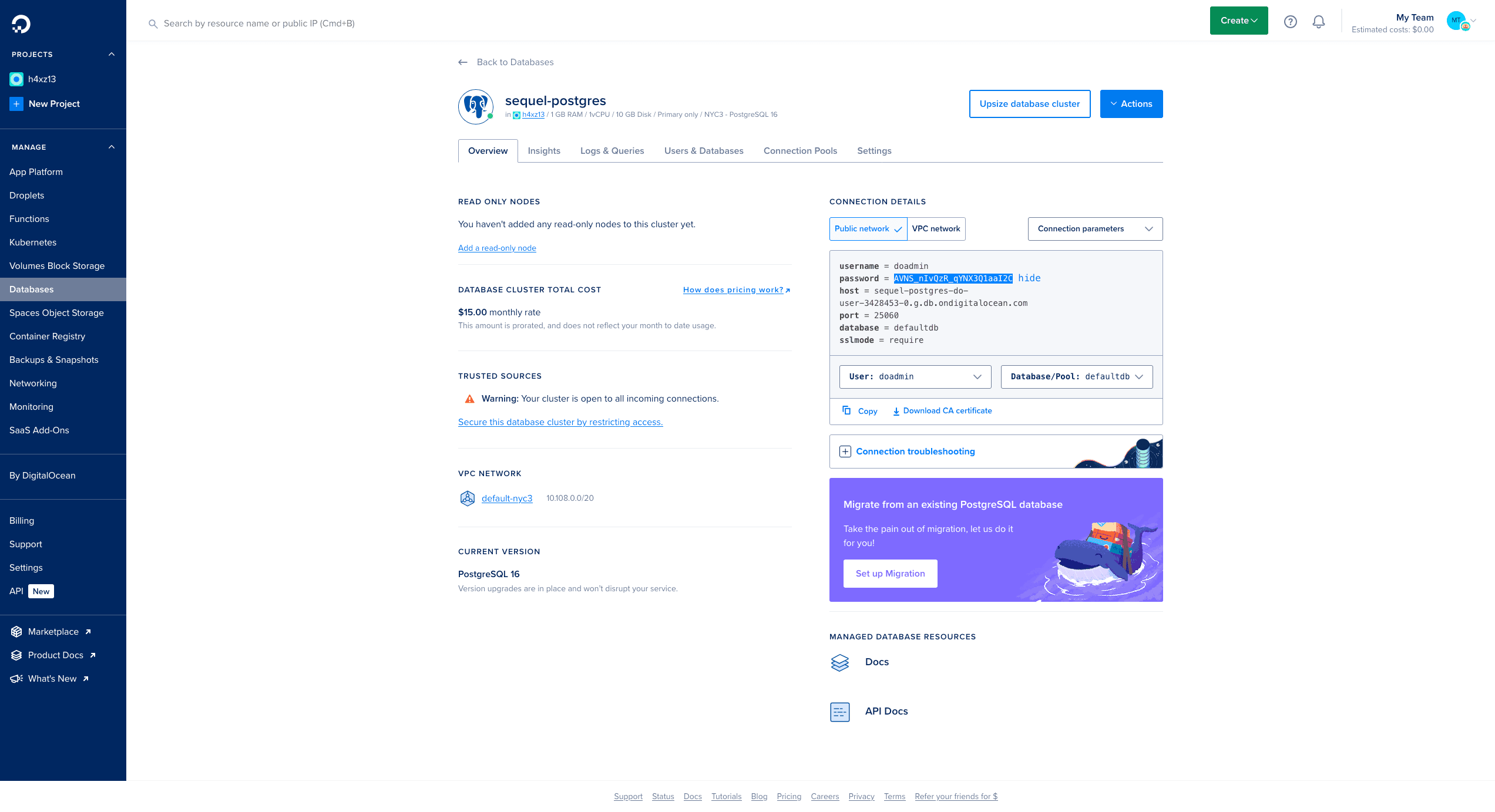Select the Public network toggle
This screenshot has height=812, width=1495.
[x=868, y=229]
